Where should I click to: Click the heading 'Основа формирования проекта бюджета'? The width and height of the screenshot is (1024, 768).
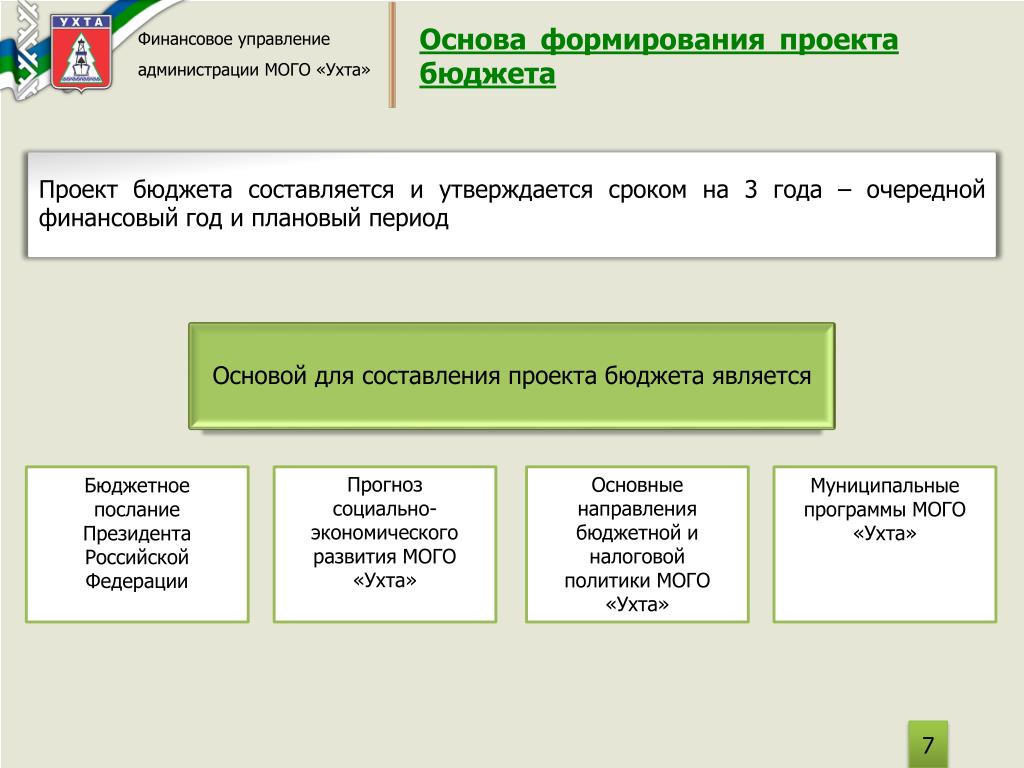pyautogui.click(x=658, y=57)
